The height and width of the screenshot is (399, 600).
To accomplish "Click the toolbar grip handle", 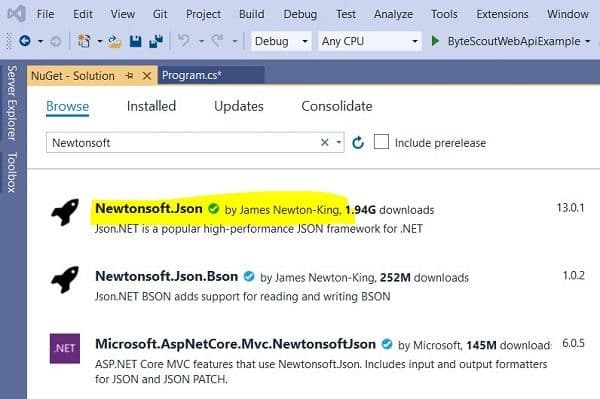I will (x=9, y=41).
